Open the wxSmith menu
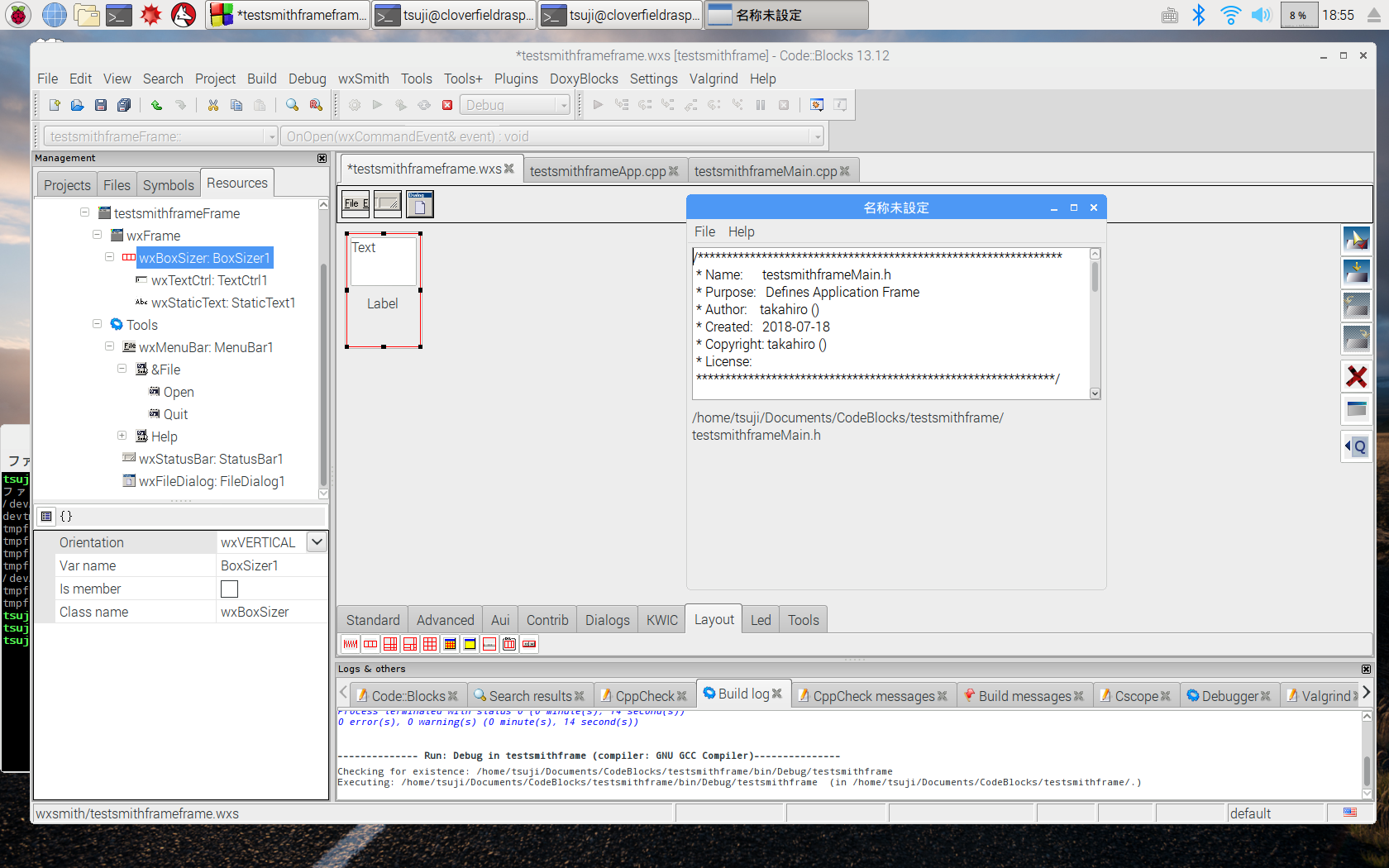This screenshot has width=1389, height=868. click(363, 79)
